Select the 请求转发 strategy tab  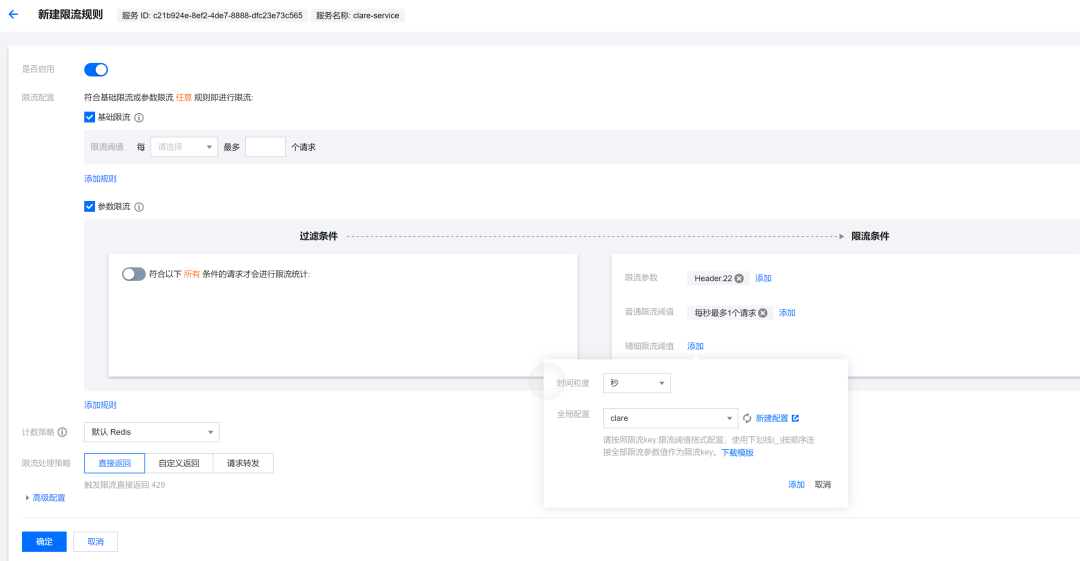pos(243,463)
